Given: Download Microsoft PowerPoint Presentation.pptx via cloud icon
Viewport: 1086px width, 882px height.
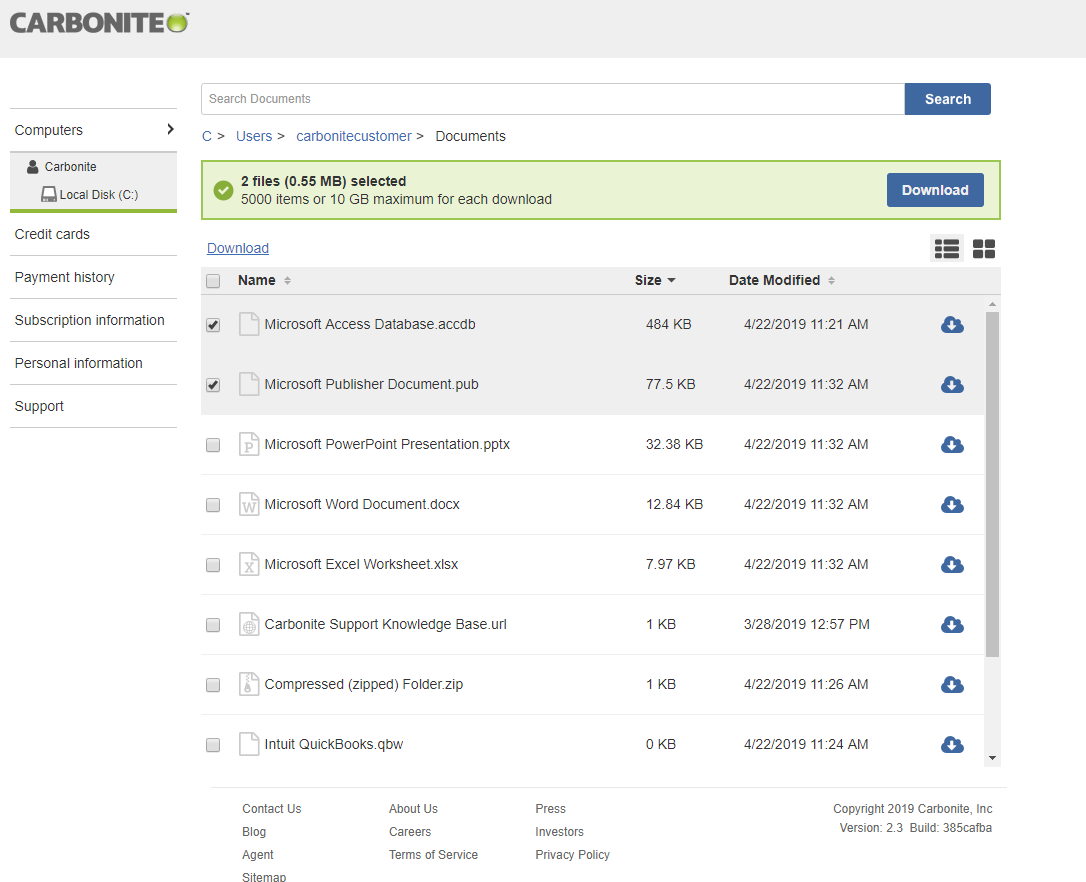Looking at the screenshot, I should pyautogui.click(x=952, y=444).
